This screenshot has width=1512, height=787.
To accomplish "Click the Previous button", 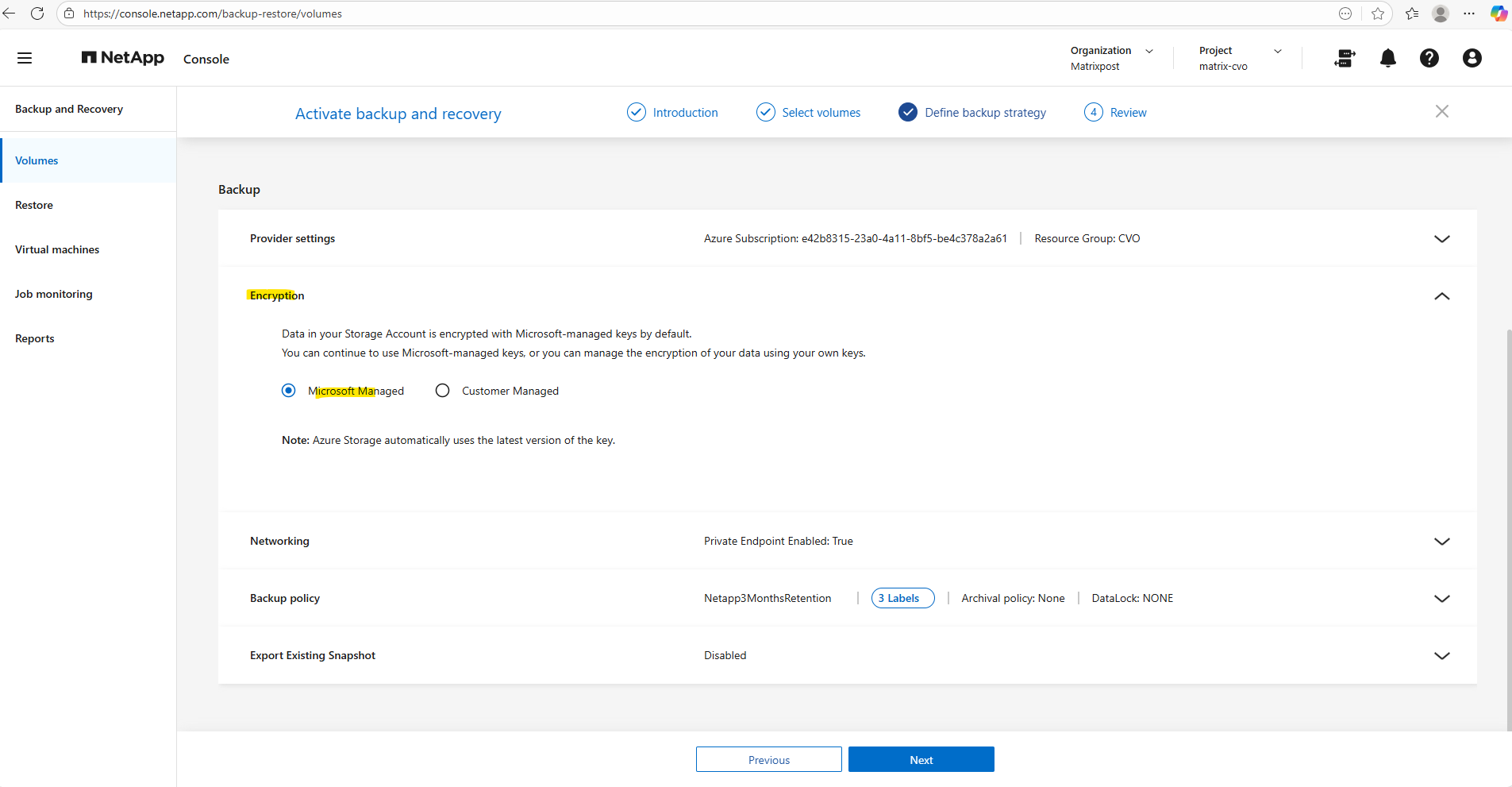I will coord(768,759).
